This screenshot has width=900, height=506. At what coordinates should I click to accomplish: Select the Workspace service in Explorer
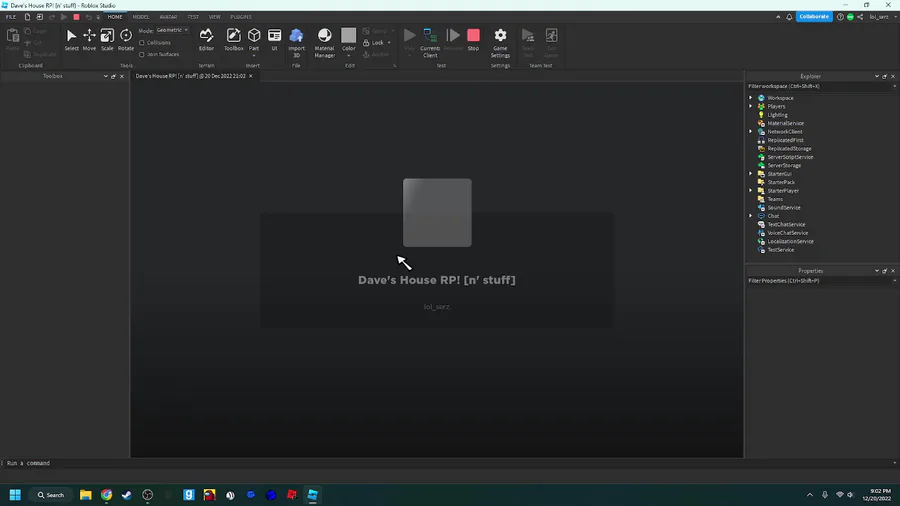[780, 98]
